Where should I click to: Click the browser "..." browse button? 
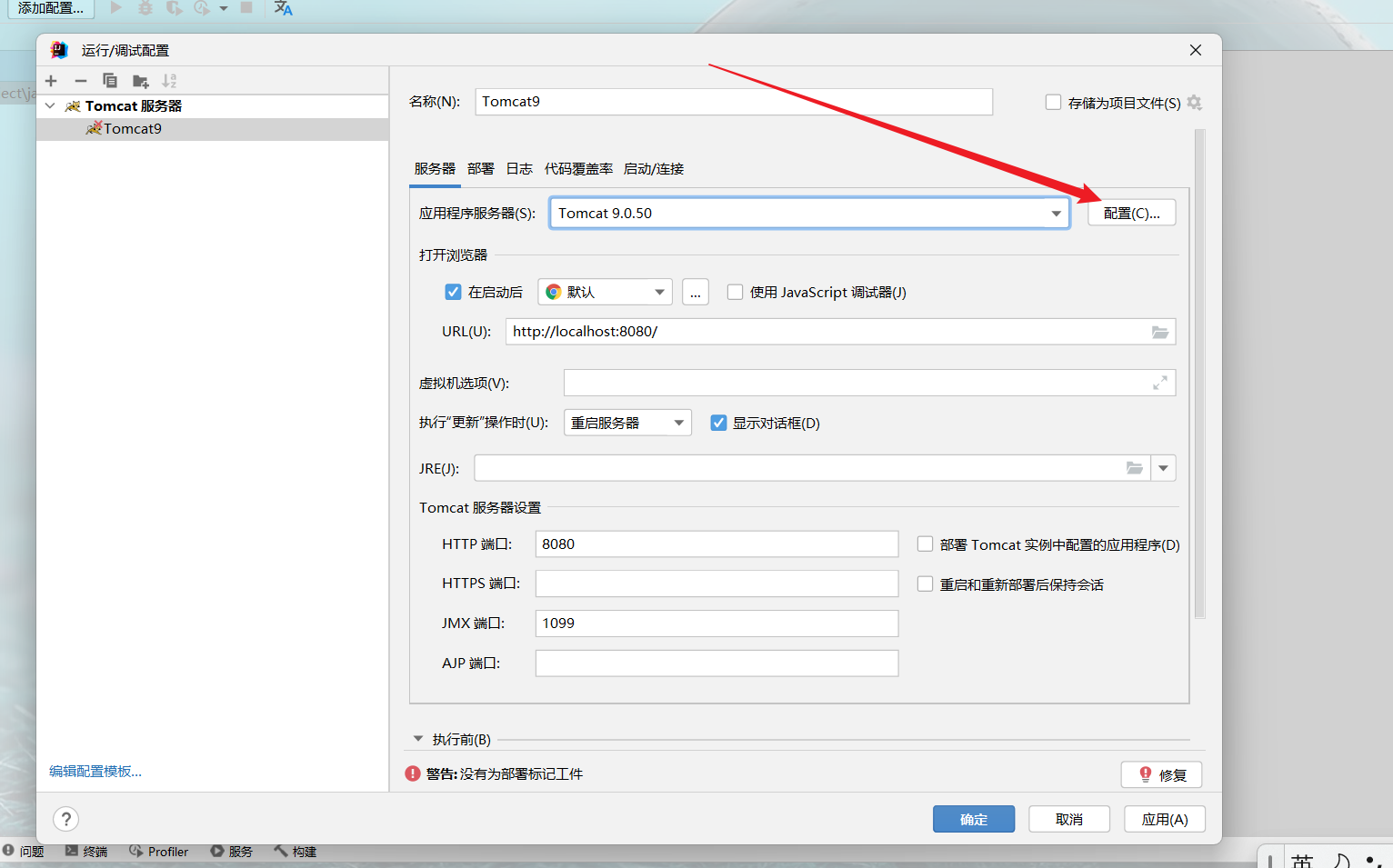696,292
